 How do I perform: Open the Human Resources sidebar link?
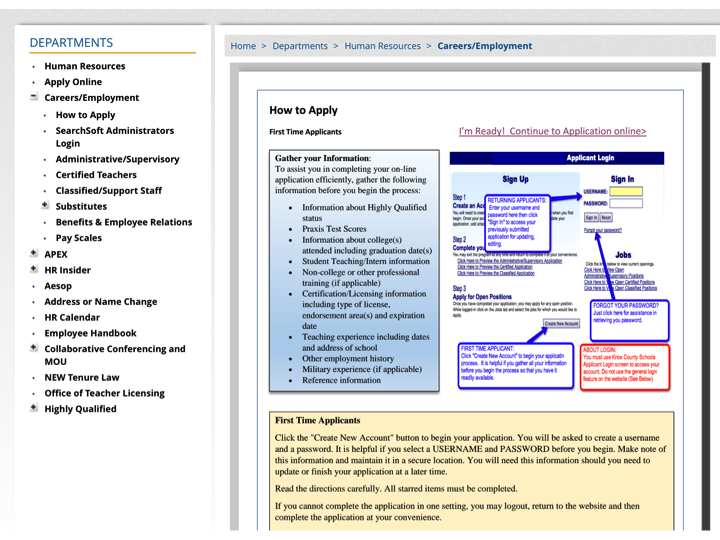(84, 66)
